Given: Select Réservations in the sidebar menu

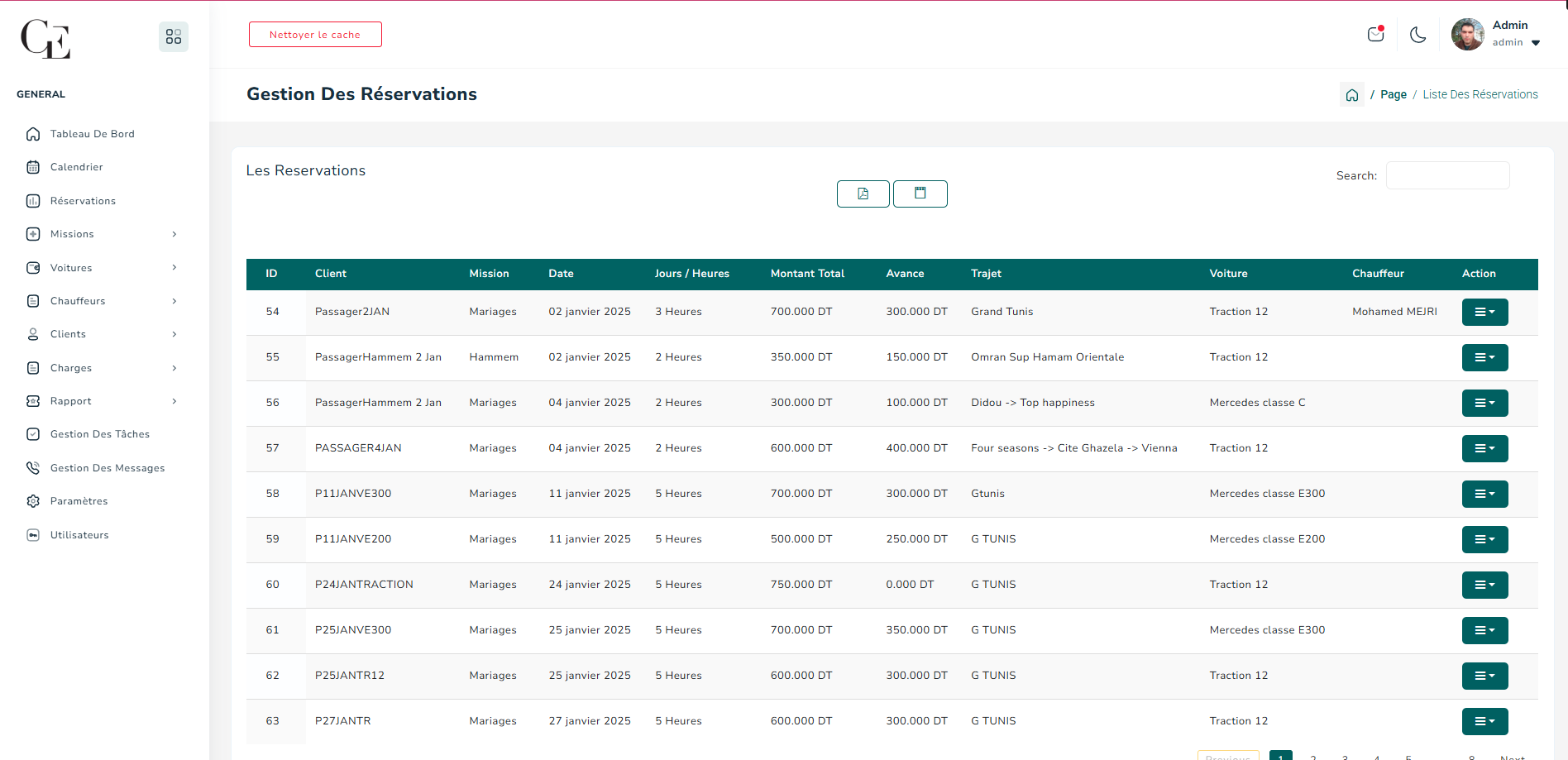Looking at the screenshot, I should [x=83, y=201].
